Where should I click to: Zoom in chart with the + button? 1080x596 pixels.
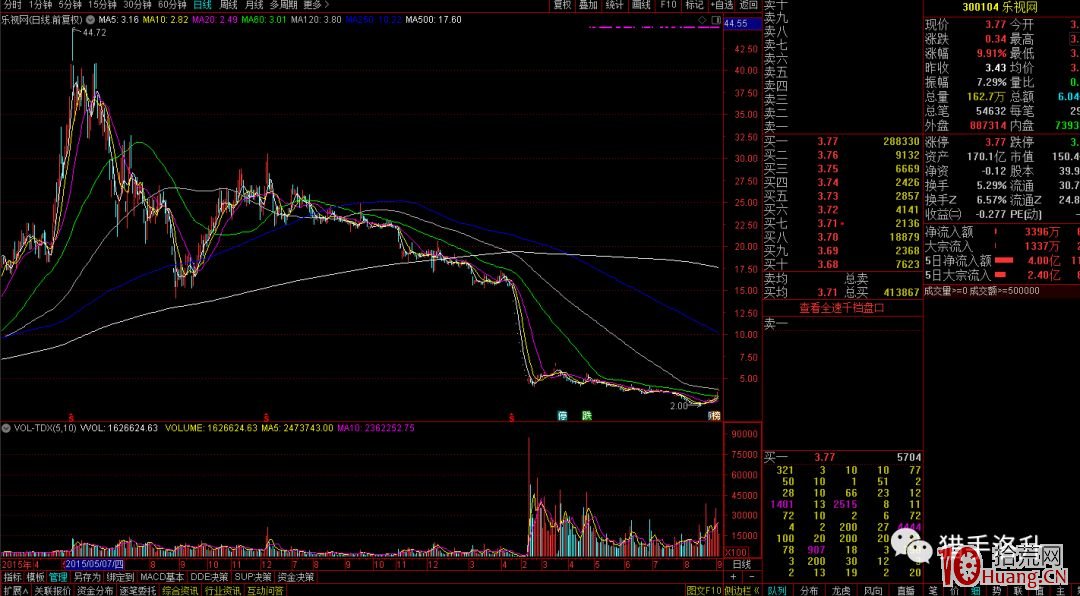click(x=736, y=577)
